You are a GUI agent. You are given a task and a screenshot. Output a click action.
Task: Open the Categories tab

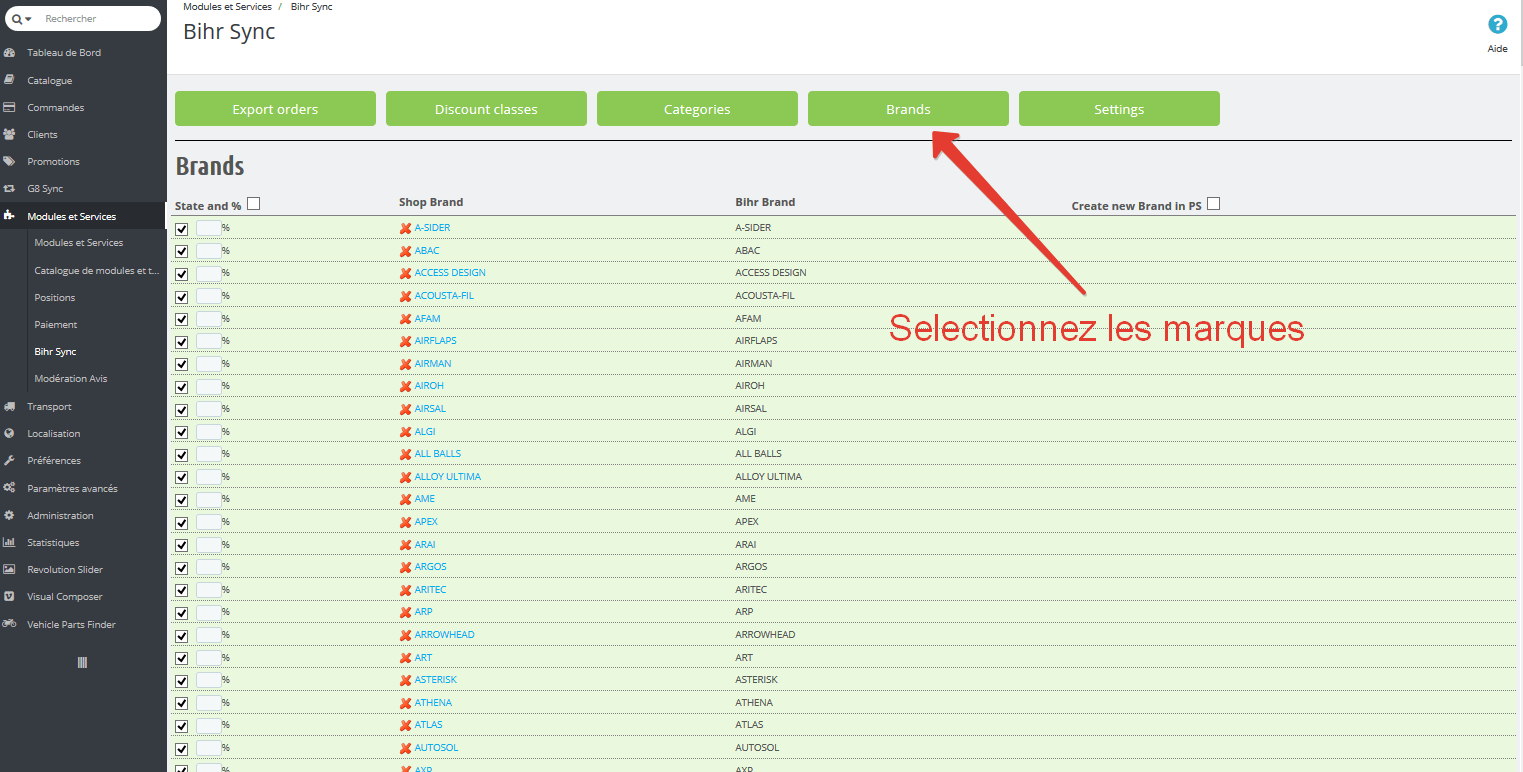(x=697, y=109)
